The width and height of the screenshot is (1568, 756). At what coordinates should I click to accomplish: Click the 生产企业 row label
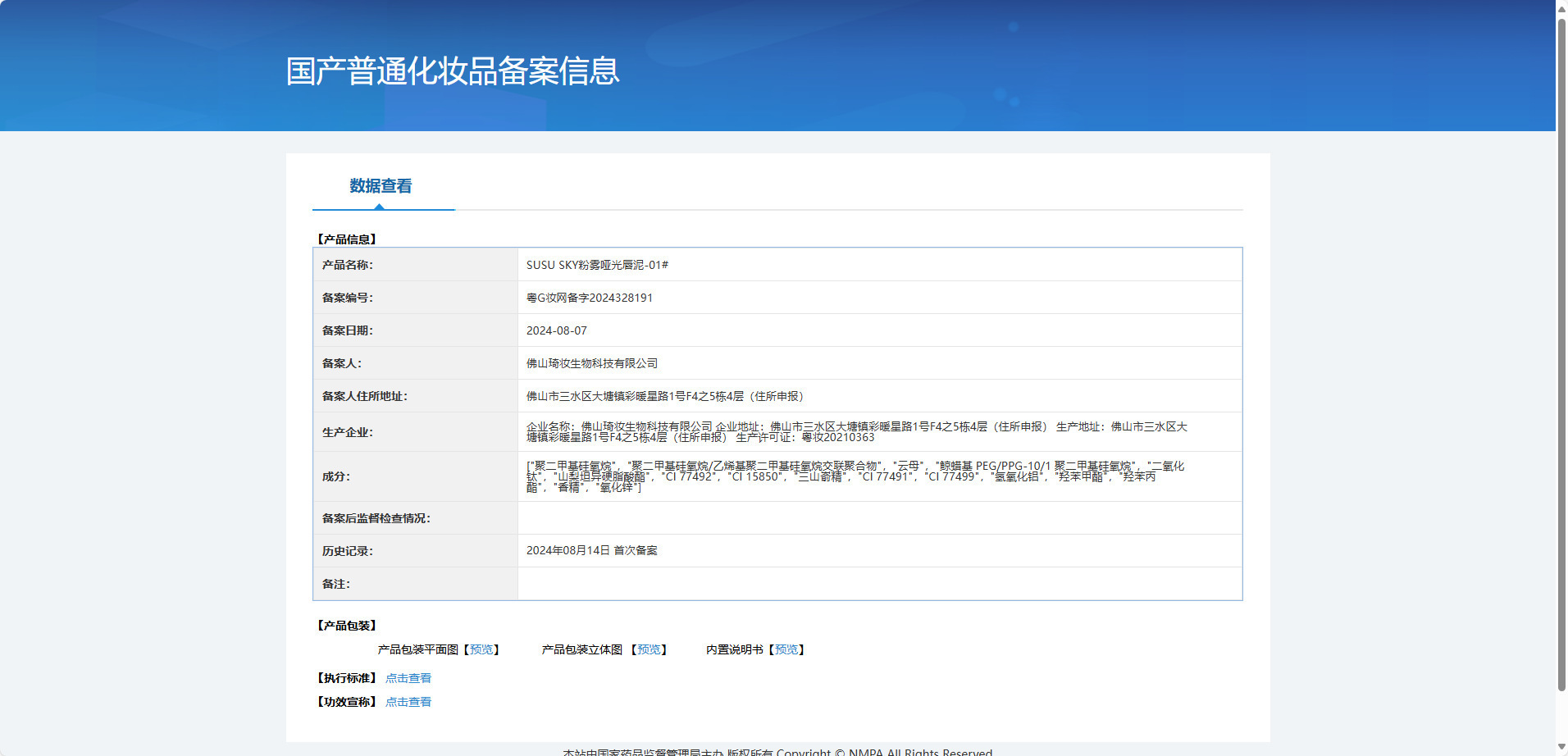point(347,432)
